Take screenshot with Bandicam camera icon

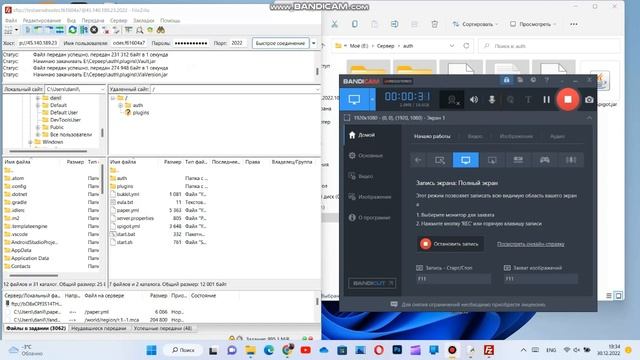point(589,100)
